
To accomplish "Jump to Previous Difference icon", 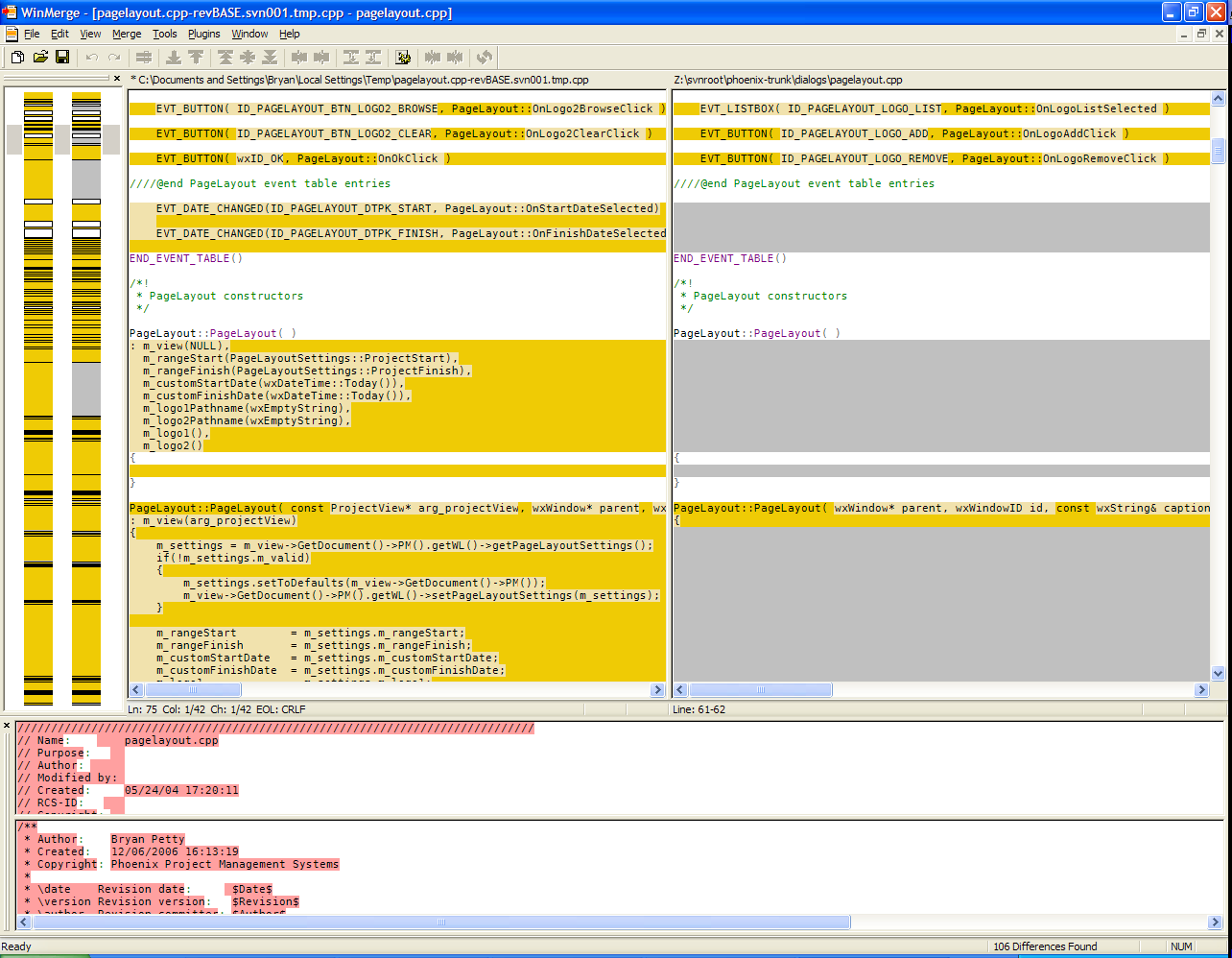I will pyautogui.click(x=196, y=58).
